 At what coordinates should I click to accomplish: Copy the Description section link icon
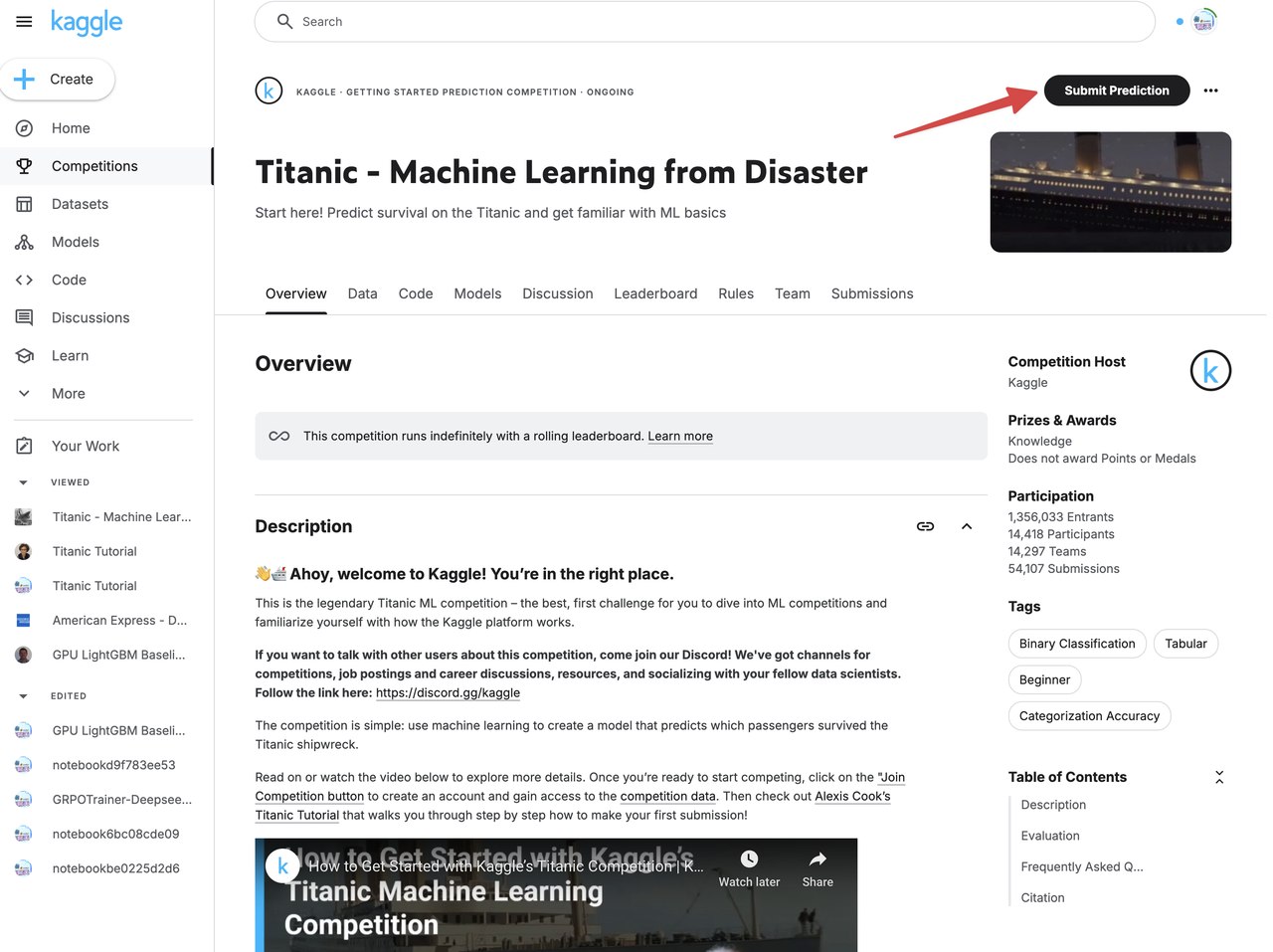[925, 526]
